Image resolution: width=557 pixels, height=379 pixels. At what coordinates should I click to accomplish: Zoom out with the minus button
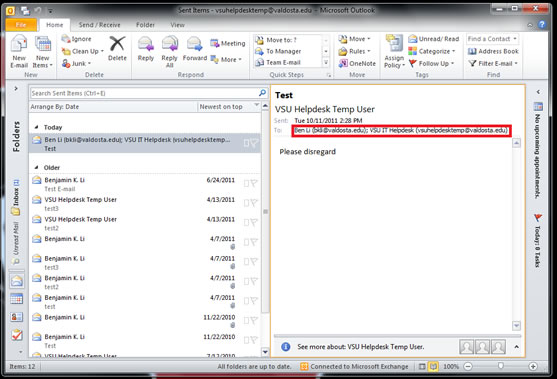click(468, 366)
